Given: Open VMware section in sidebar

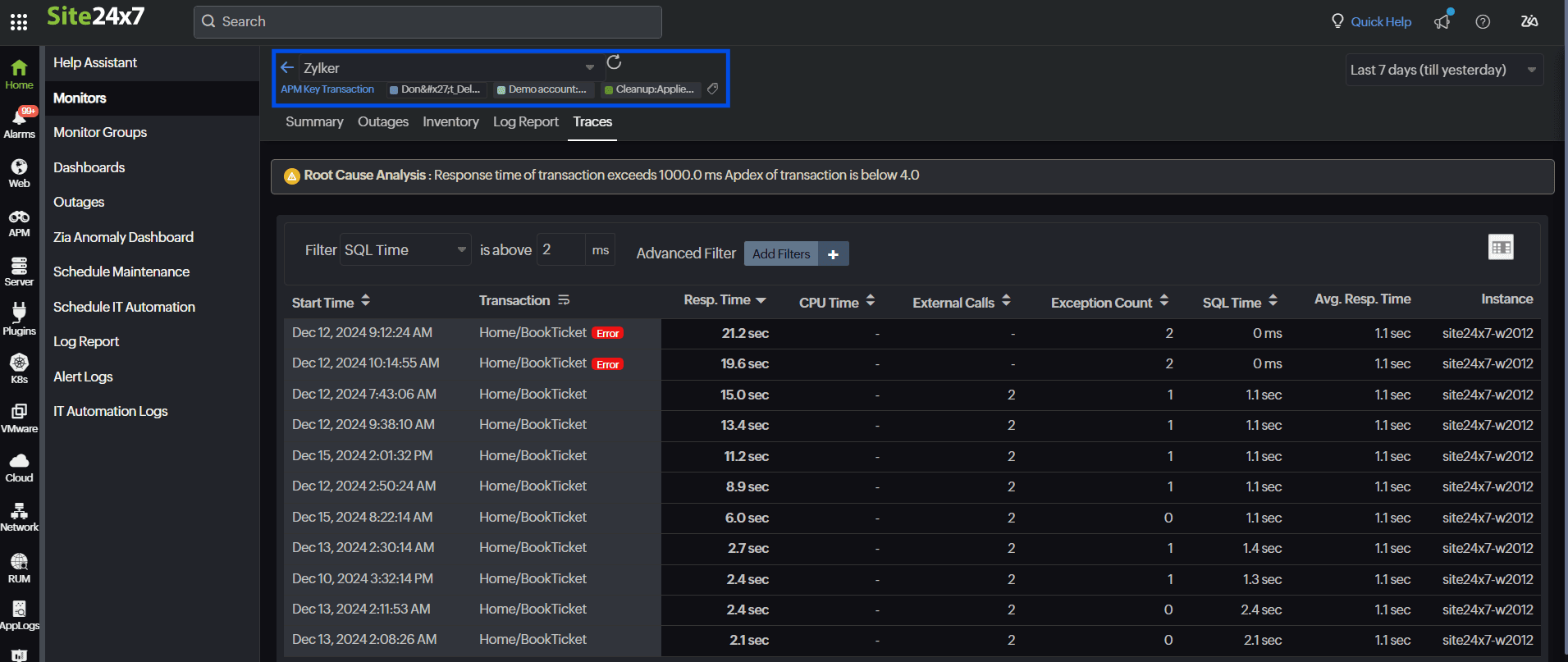Looking at the screenshot, I should point(19,418).
